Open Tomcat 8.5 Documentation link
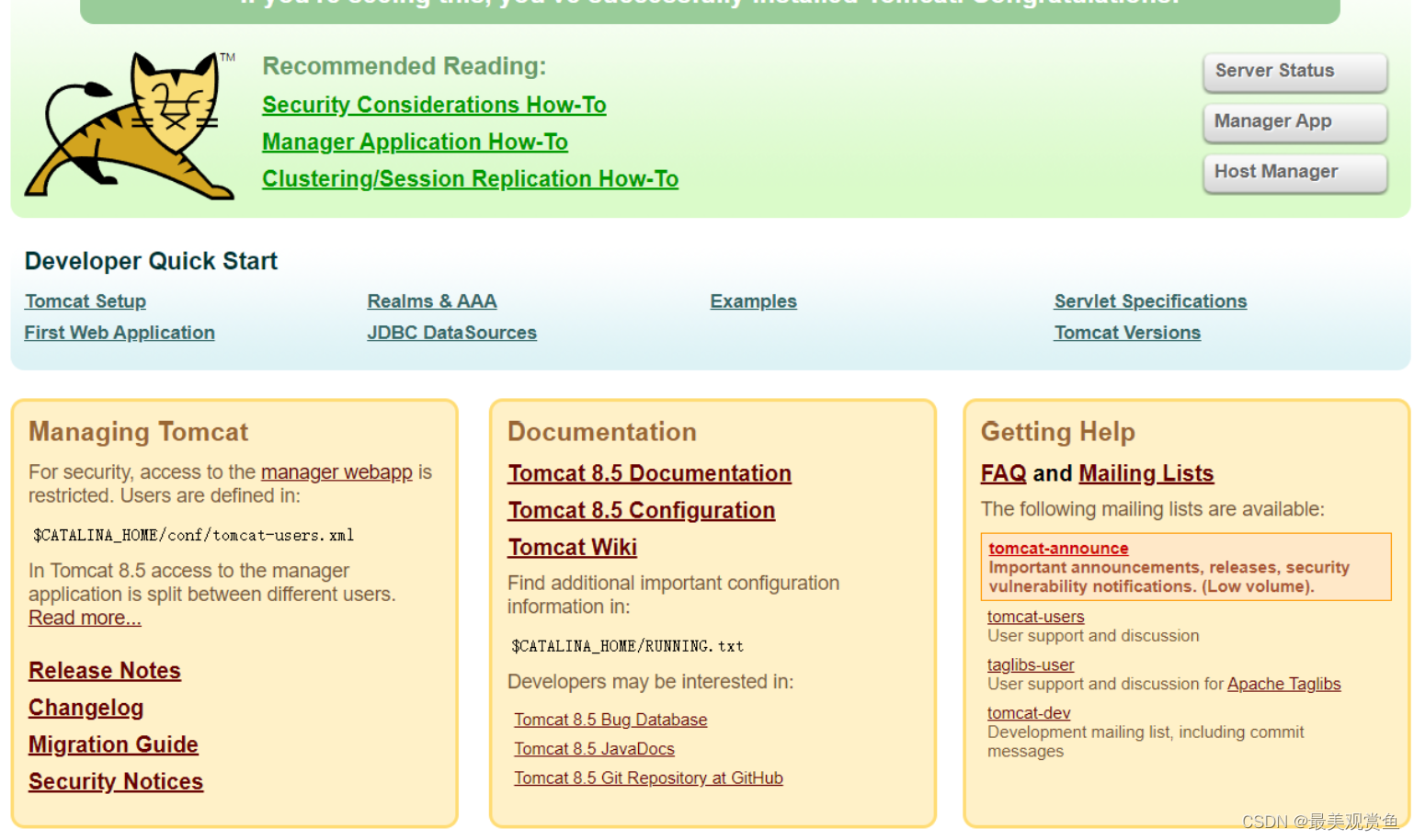Image resolution: width=1414 pixels, height=840 pixels. point(649,473)
